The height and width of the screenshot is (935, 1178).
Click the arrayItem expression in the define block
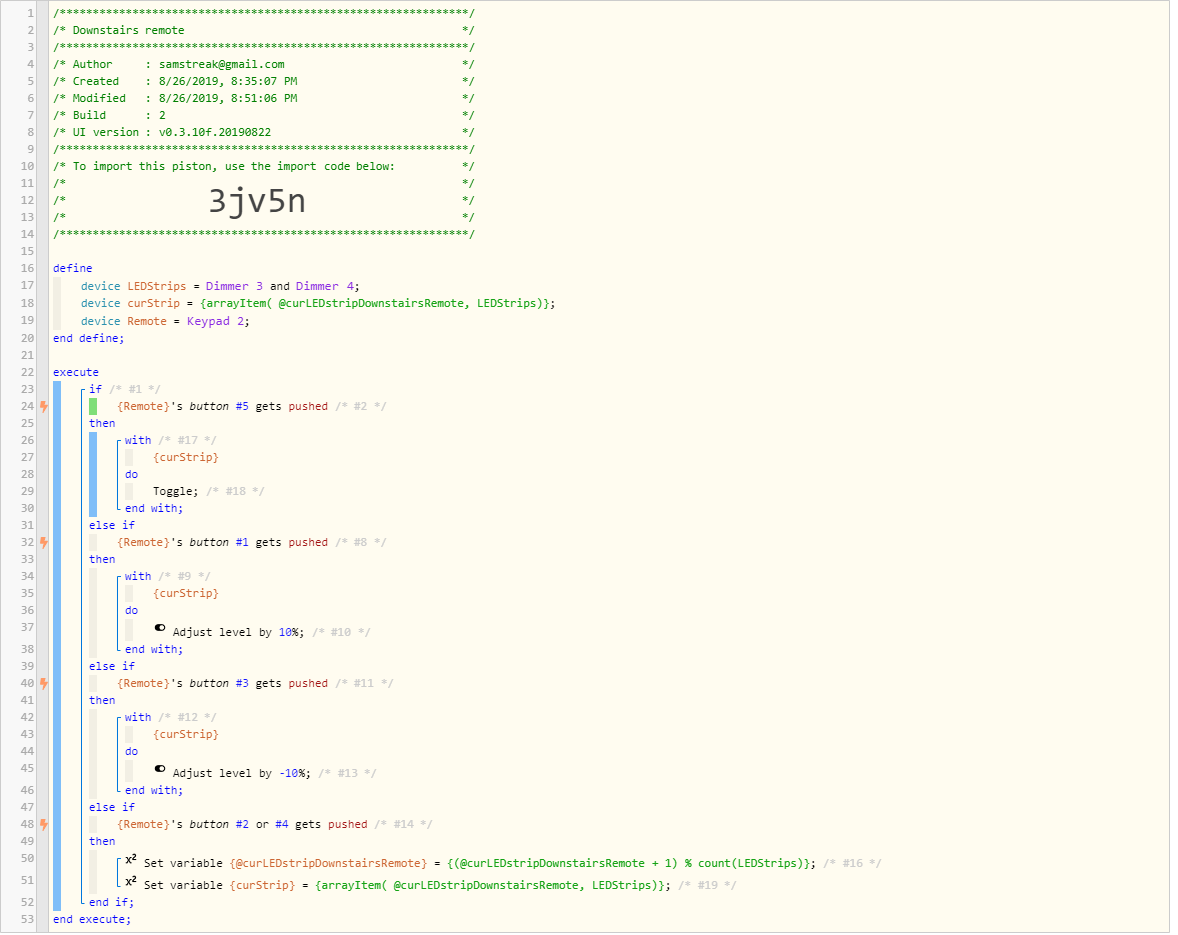tap(376, 303)
